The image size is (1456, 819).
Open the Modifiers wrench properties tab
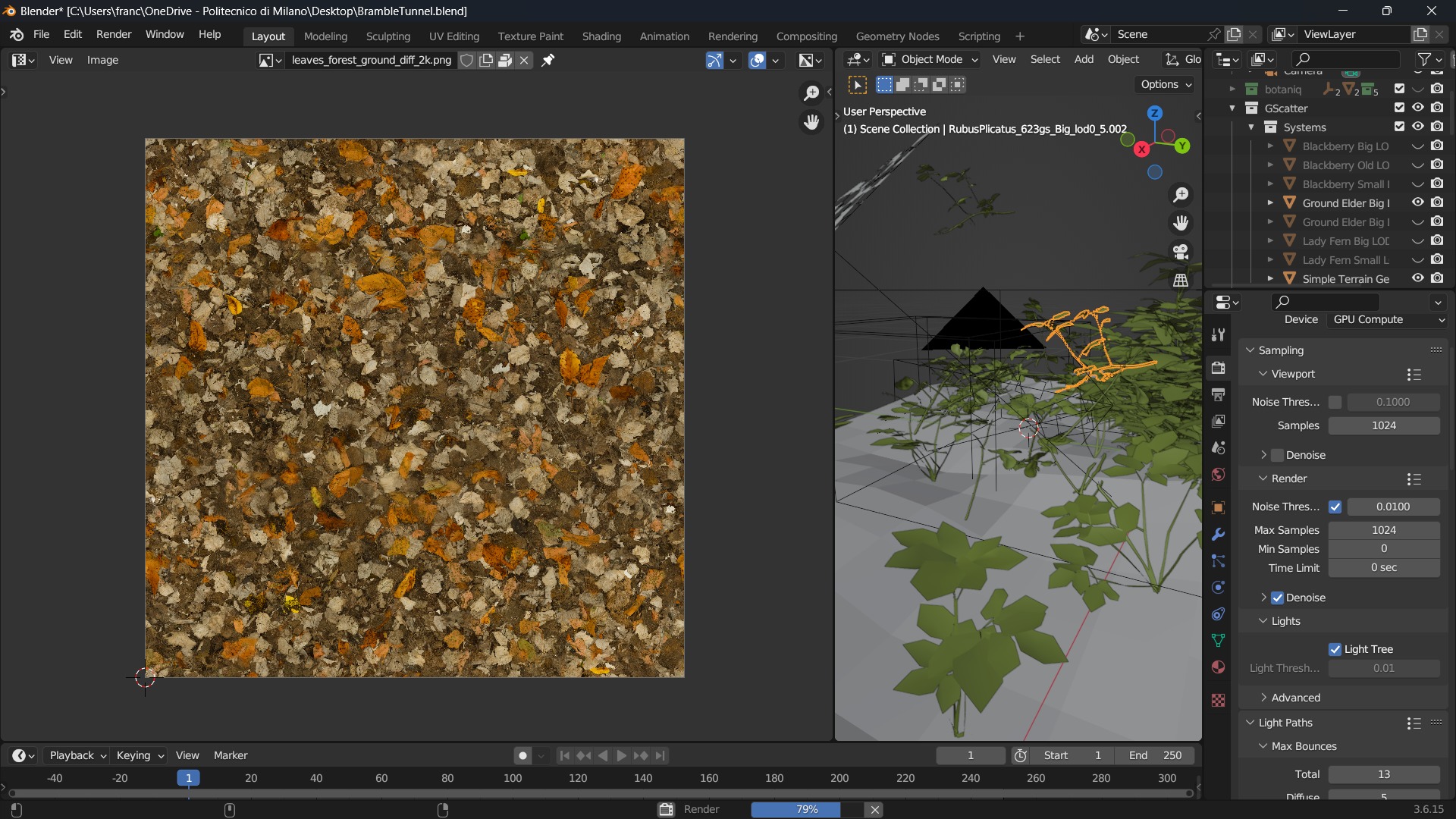click(x=1218, y=535)
